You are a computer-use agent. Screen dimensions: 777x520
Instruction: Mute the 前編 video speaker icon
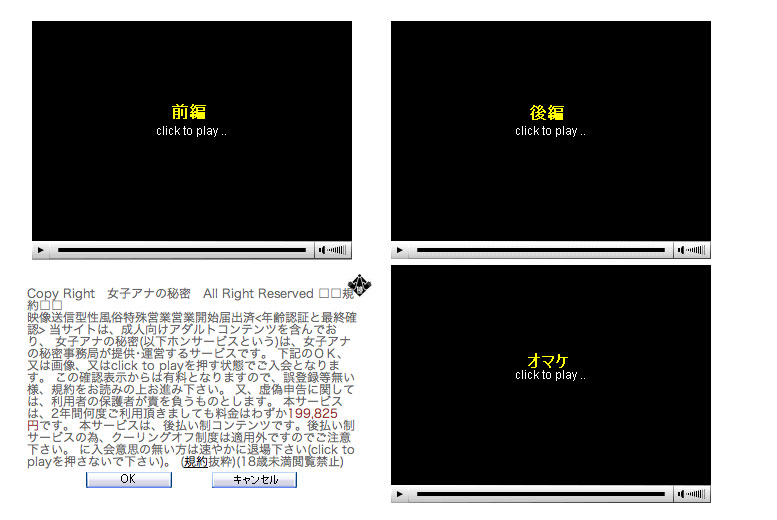pyautogui.click(x=323, y=250)
